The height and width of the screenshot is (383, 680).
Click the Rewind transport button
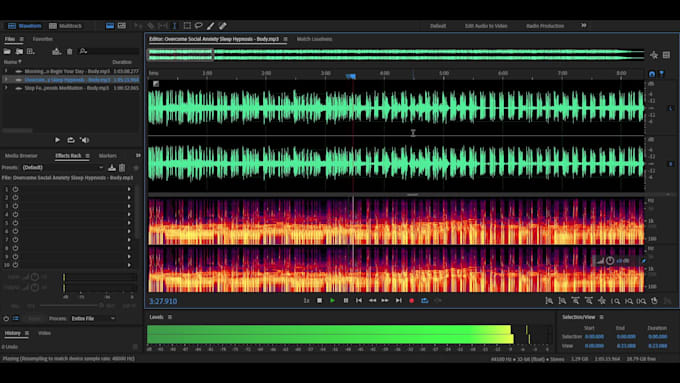tap(372, 301)
